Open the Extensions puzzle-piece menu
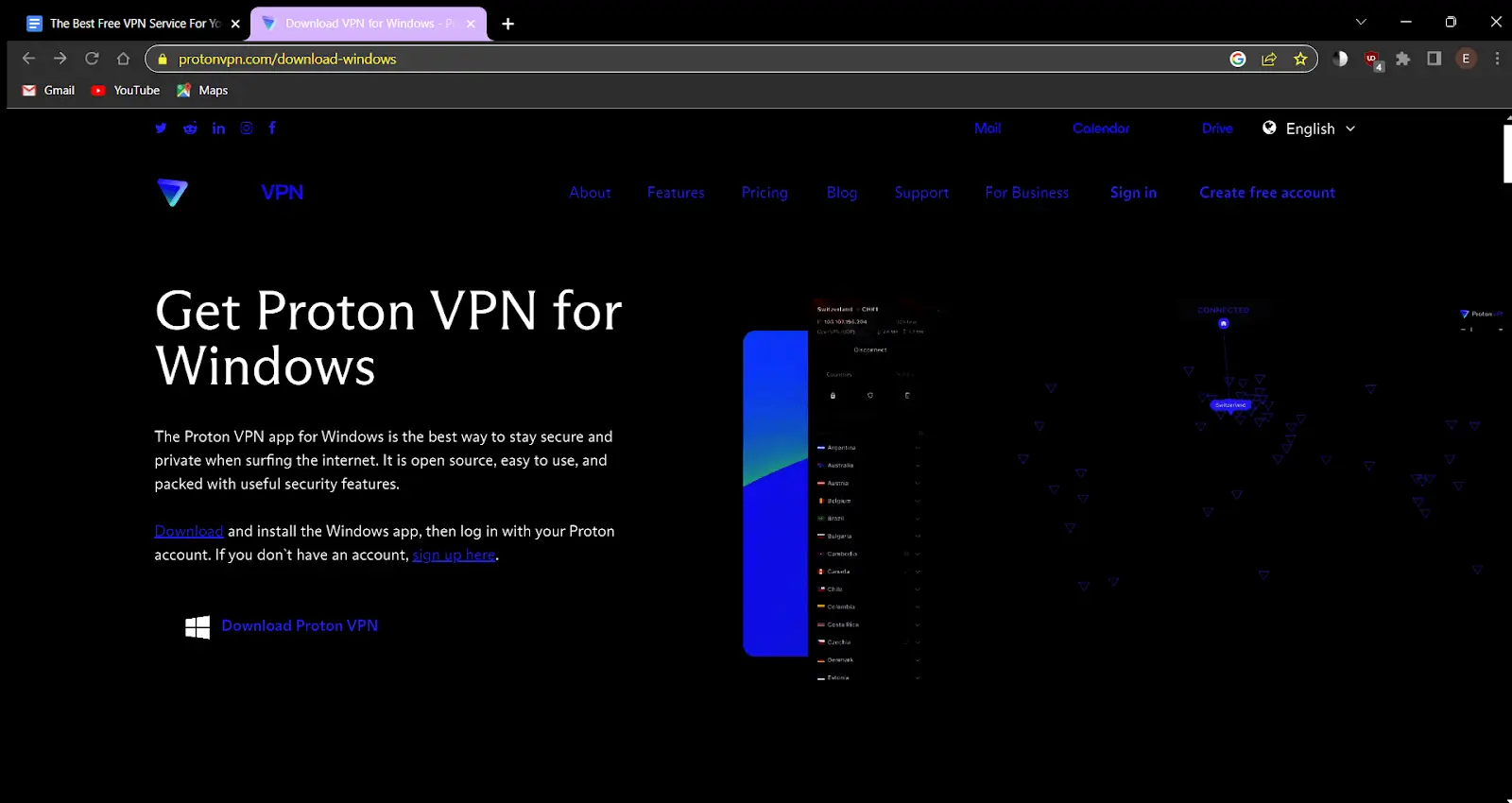The height and width of the screenshot is (803, 1512). (1403, 59)
